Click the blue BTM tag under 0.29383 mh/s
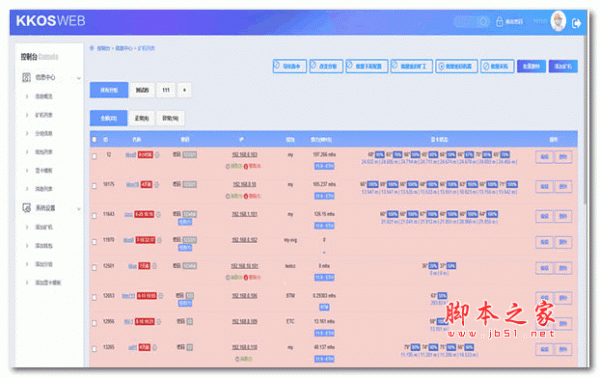 click(324, 307)
